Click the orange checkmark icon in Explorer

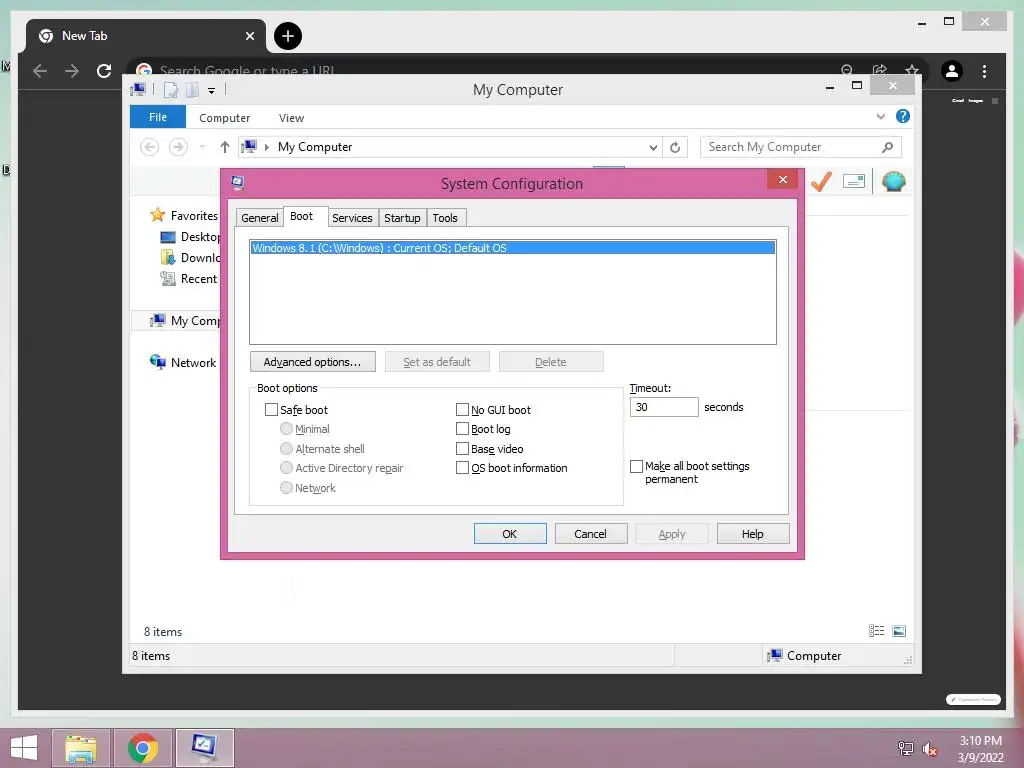click(821, 181)
